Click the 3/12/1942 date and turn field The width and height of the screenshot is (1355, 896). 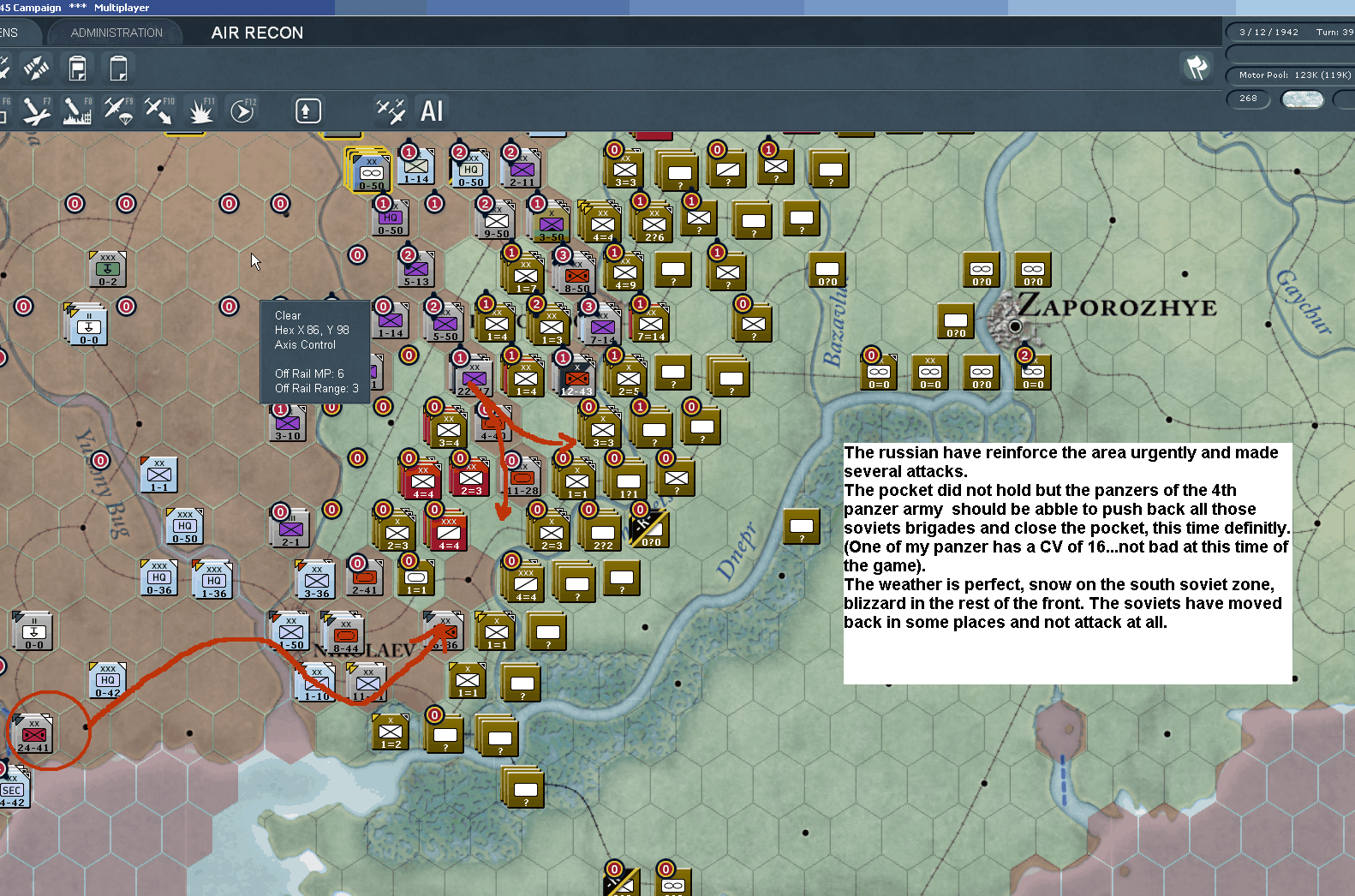click(x=1291, y=32)
